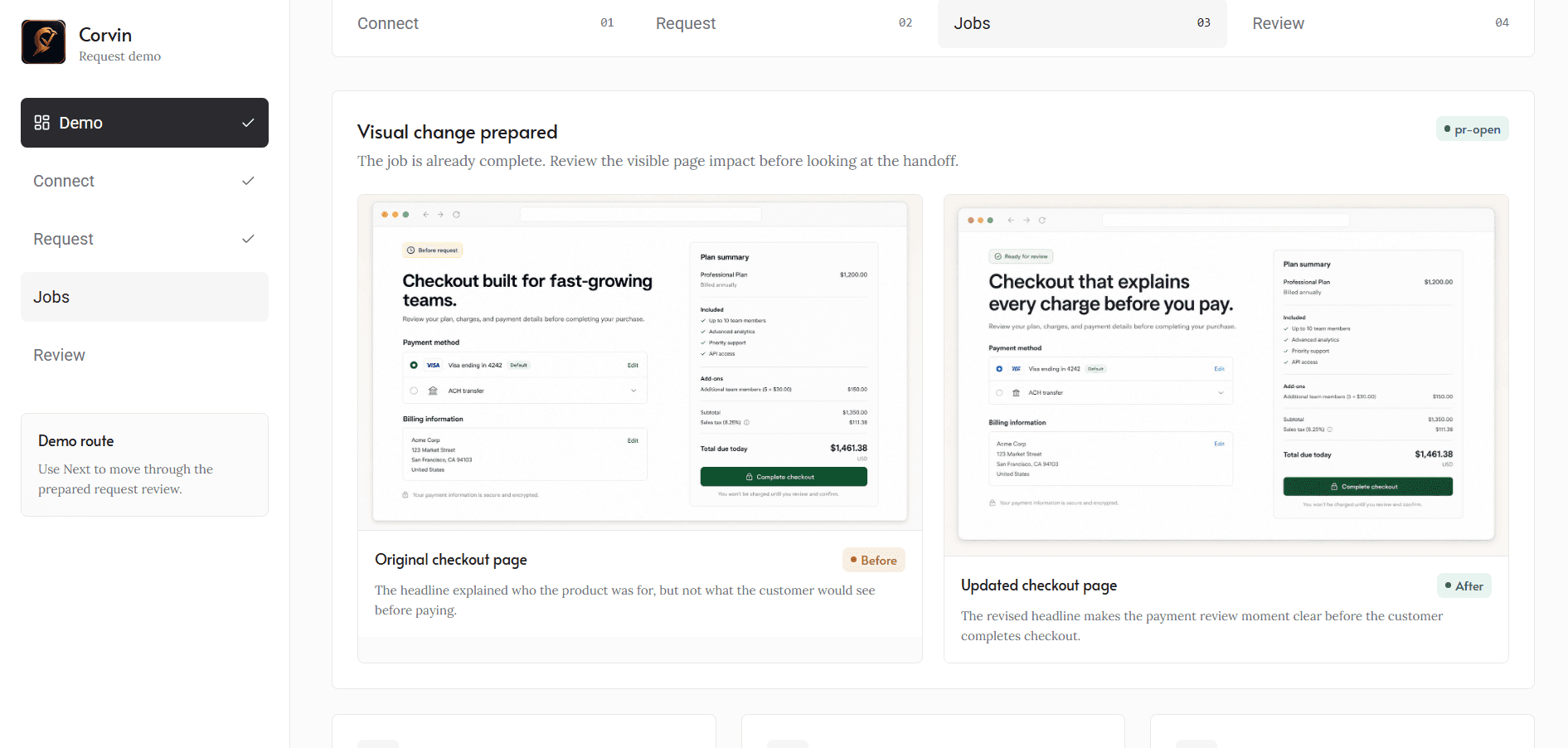Expand ACH transfer chevron in original preview
The height and width of the screenshot is (748, 1568).
coord(634,391)
